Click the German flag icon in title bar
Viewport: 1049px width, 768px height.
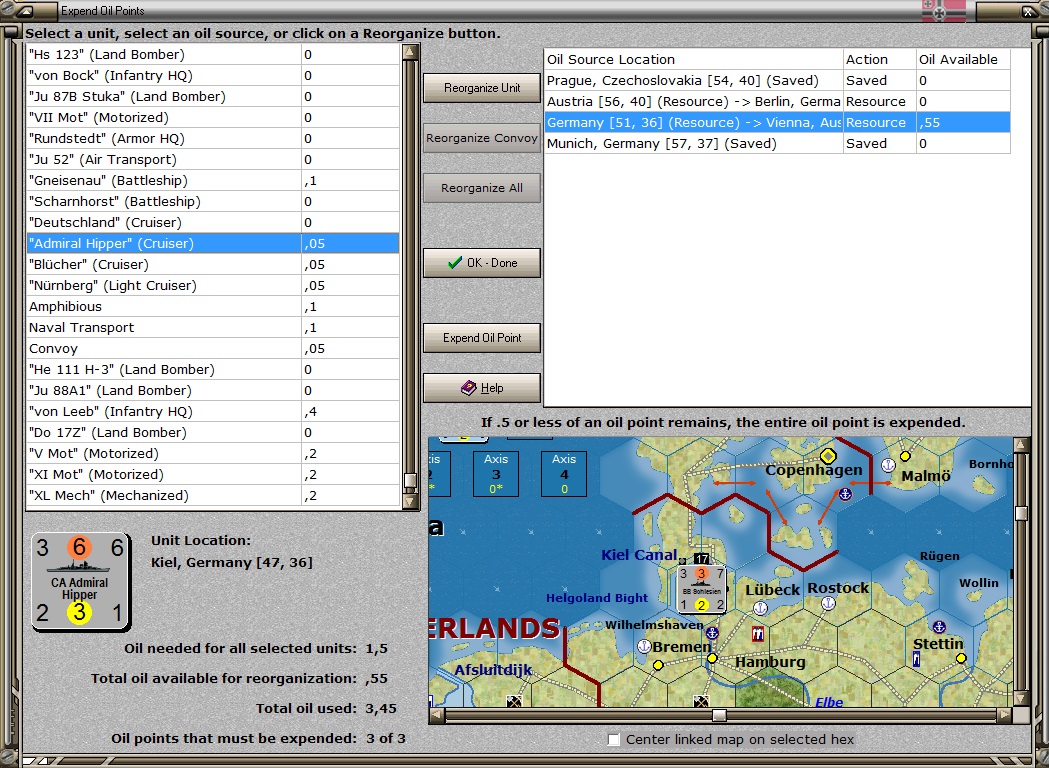[943, 11]
